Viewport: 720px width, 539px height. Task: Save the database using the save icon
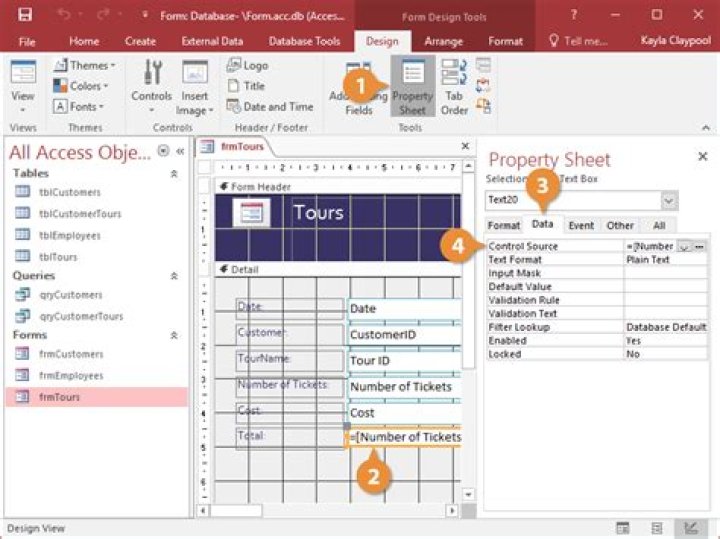point(25,15)
